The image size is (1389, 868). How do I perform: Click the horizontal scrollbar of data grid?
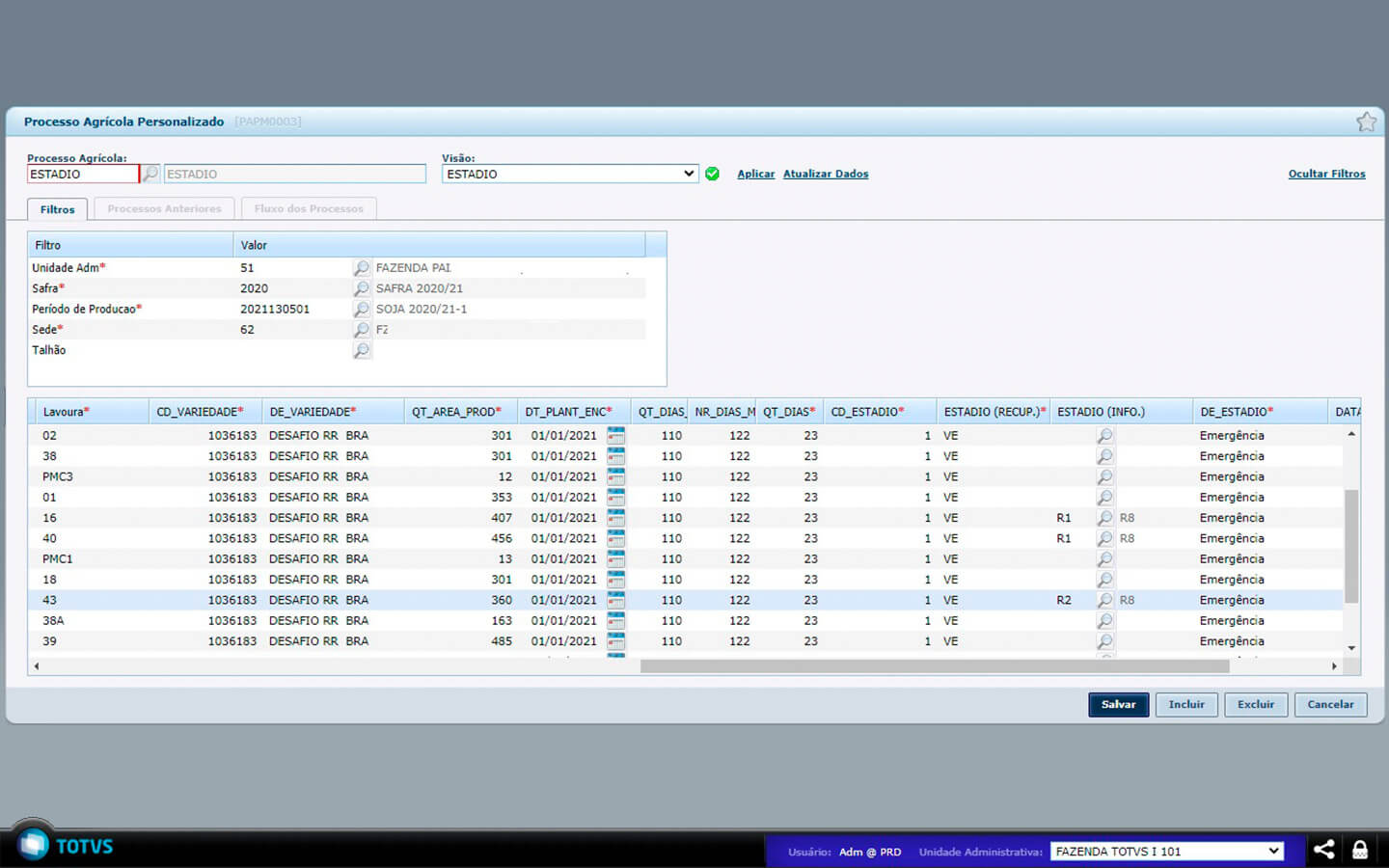(934, 666)
